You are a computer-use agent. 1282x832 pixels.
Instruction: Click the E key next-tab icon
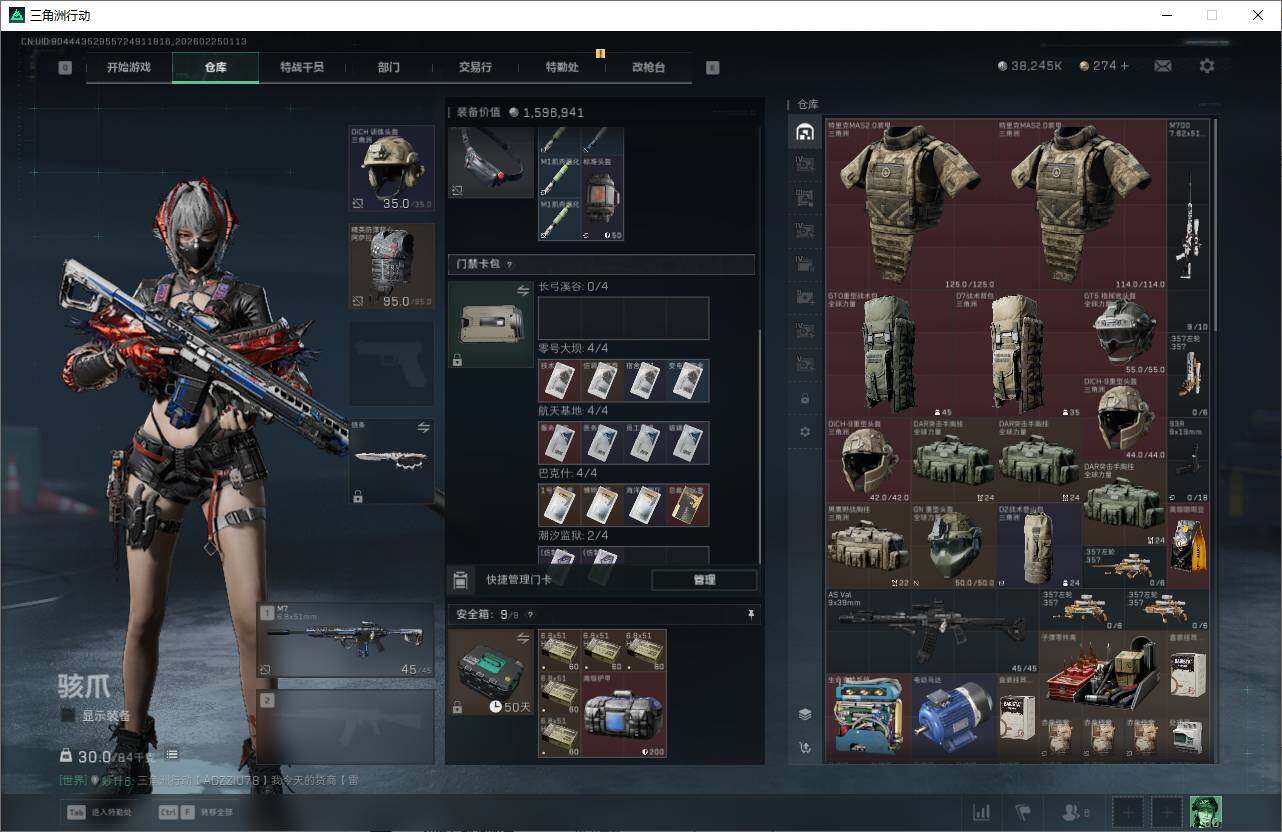pos(712,68)
